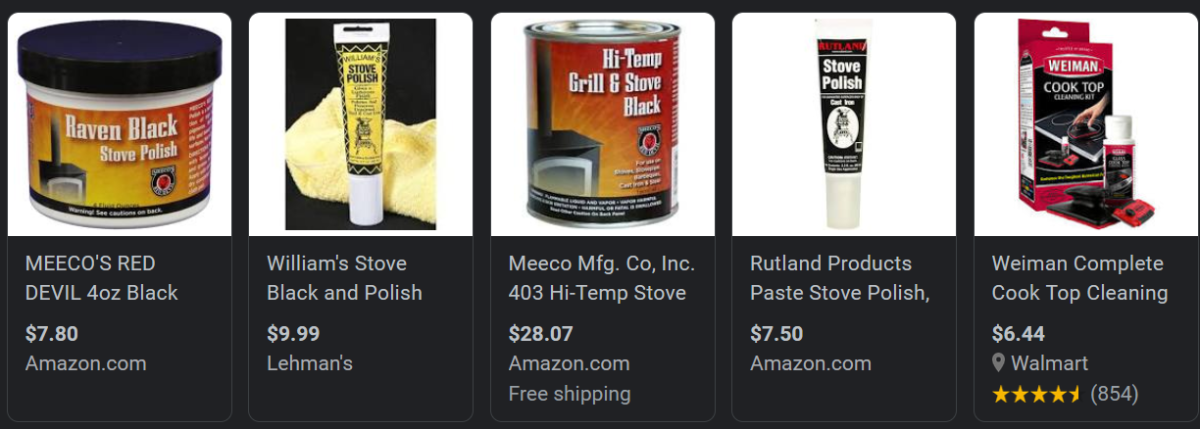This screenshot has height=429, width=1200.
Task: Click the $6.44 Weiman price
Action: click(1018, 334)
